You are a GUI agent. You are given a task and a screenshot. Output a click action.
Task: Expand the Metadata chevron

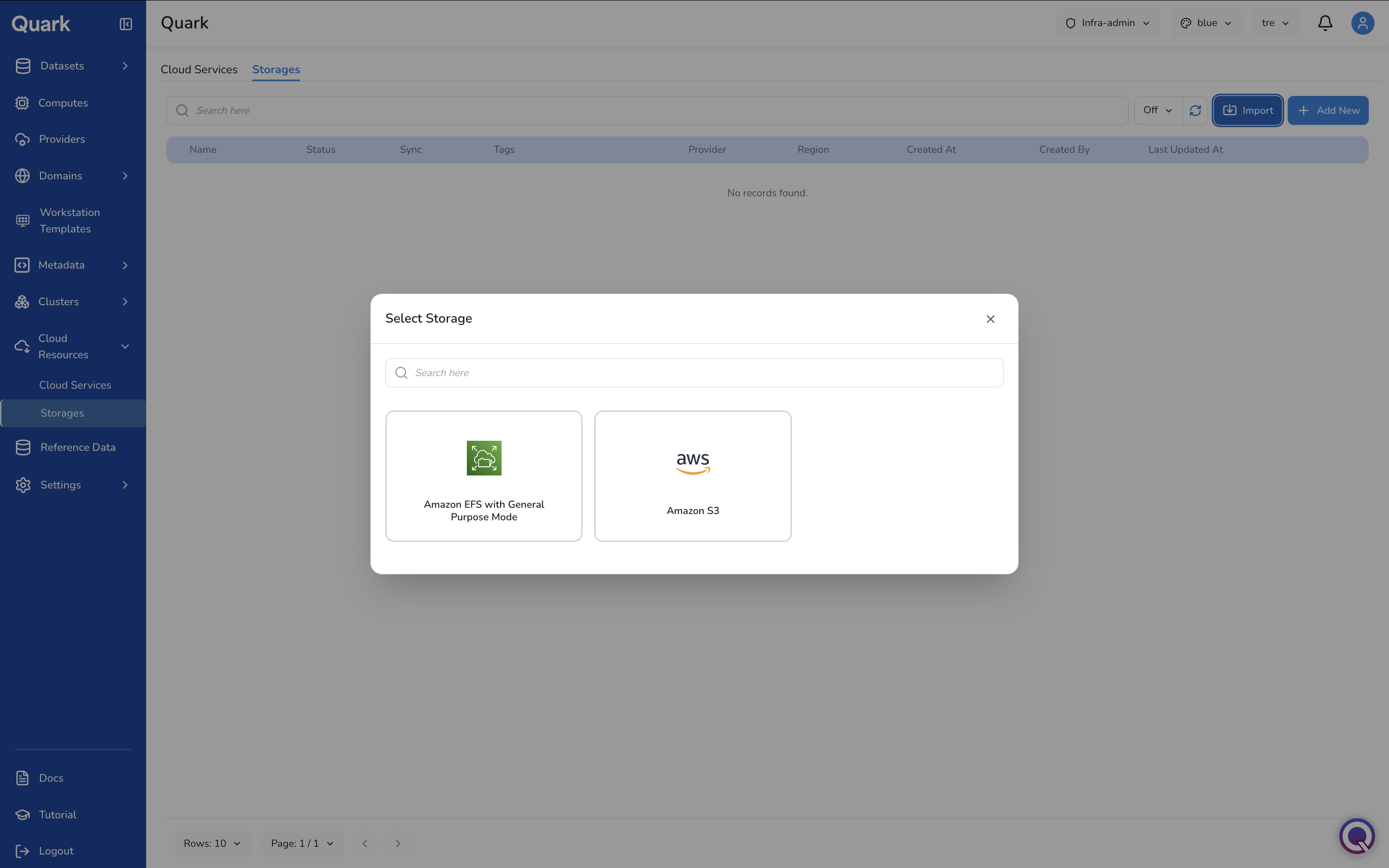click(x=125, y=265)
